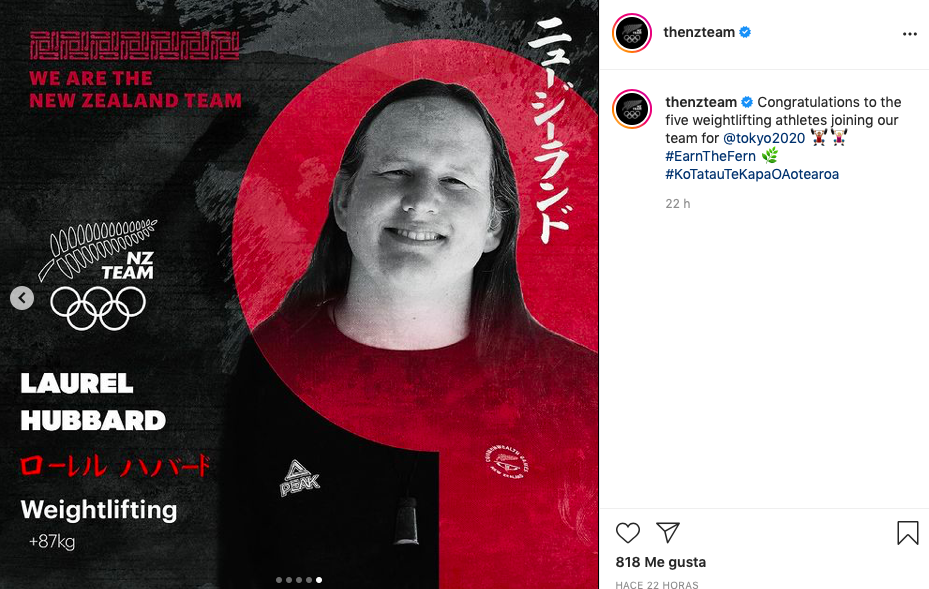
Task: Go to previous photo with left arrow
Action: click(x=22, y=298)
